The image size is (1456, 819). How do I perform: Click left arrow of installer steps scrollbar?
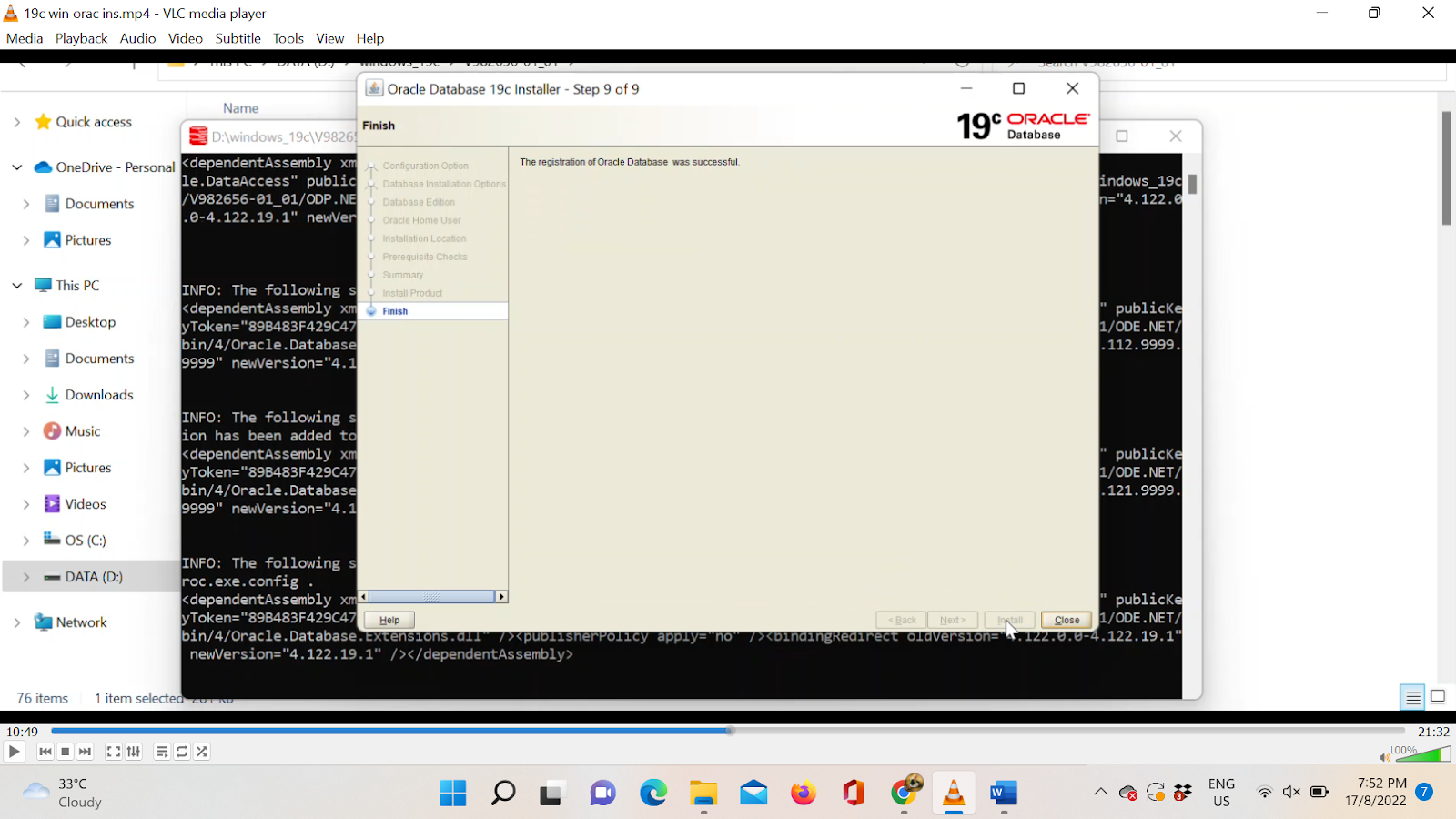364,597
